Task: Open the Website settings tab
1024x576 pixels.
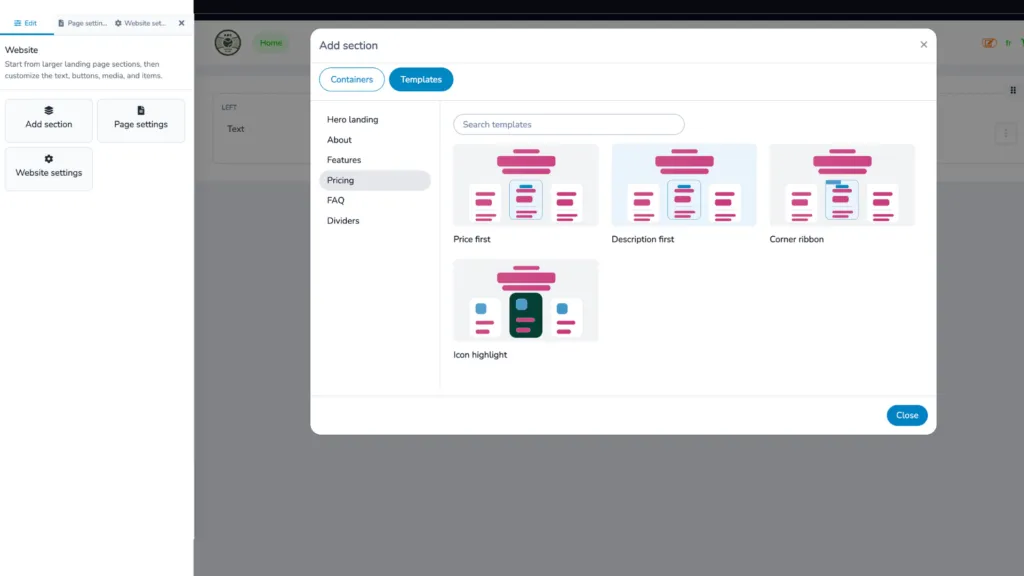Action: tap(140, 23)
